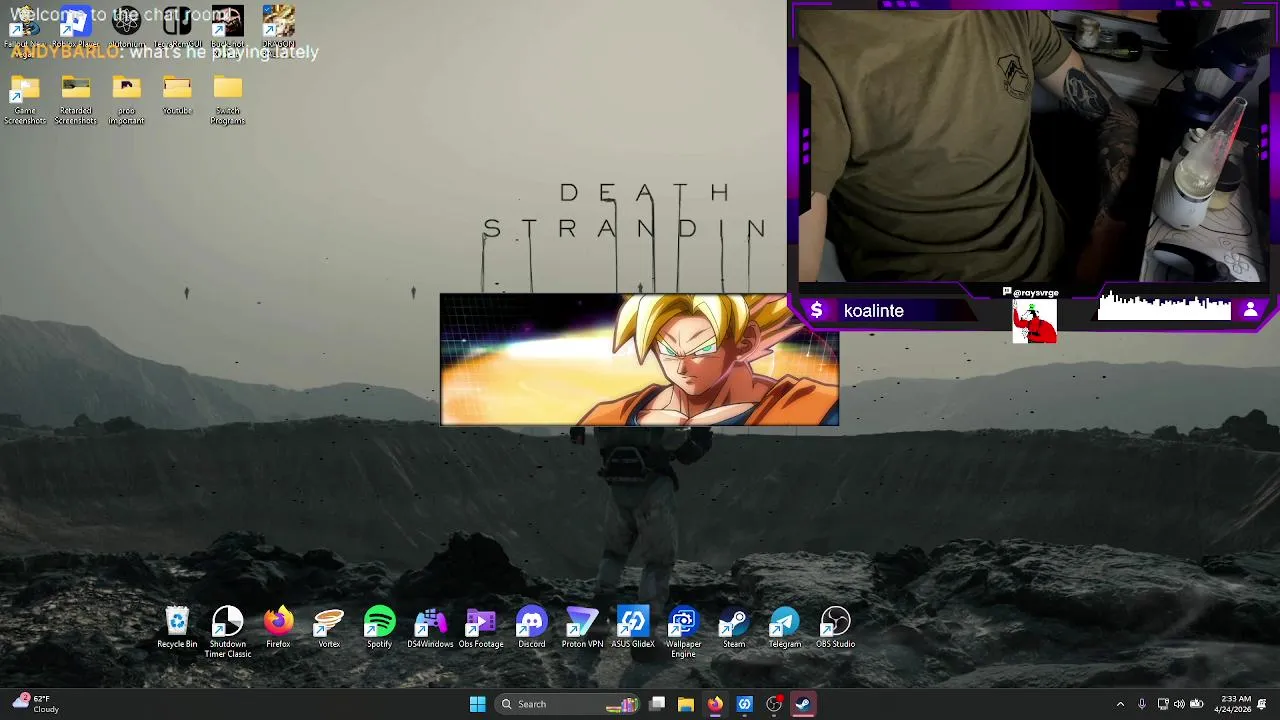This screenshot has width=1280, height=720.
Task: Click the Goku animation banner thumbnail
Action: (639, 360)
